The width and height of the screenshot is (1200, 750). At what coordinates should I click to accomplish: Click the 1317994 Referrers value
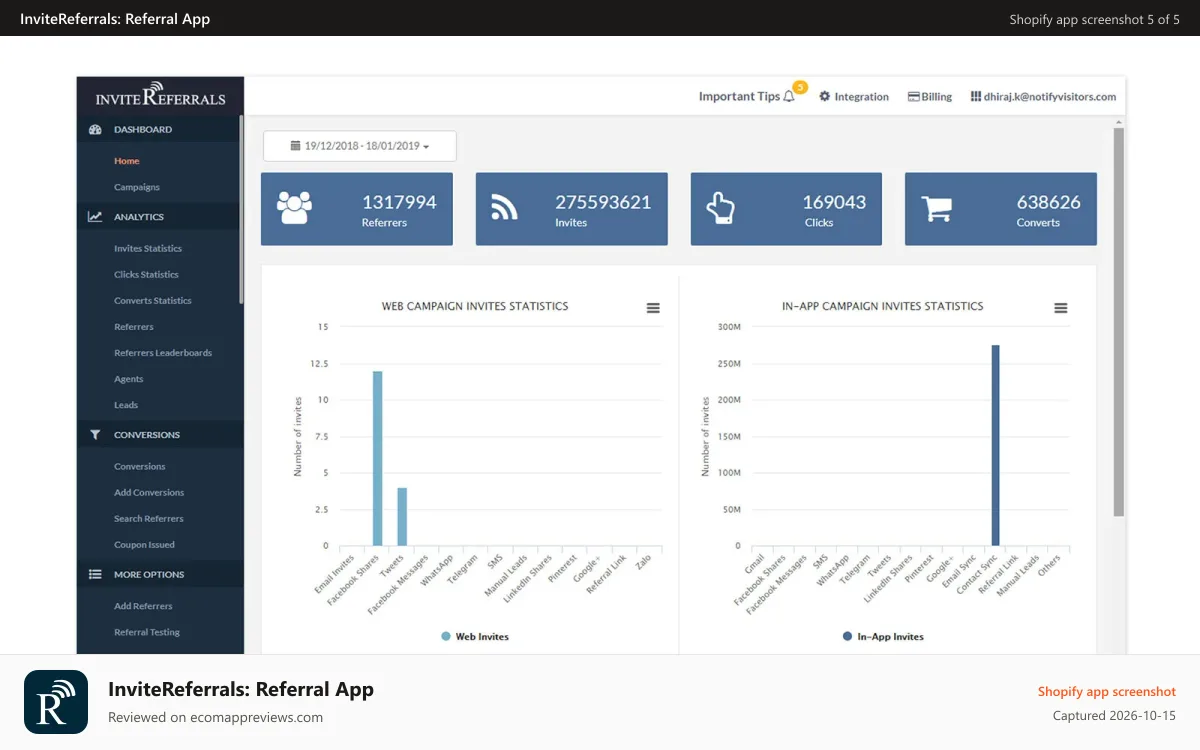[399, 202]
